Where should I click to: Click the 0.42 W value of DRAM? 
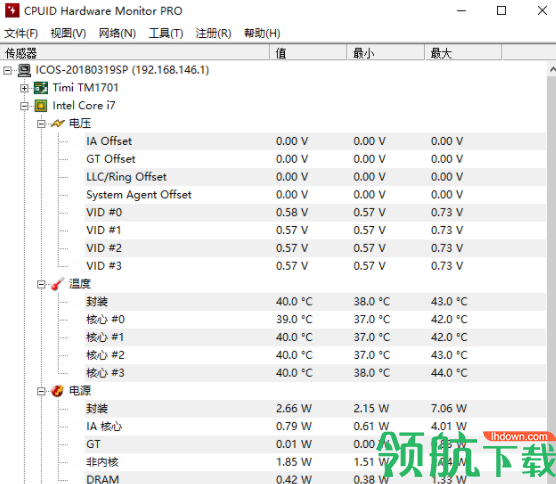coord(294,479)
